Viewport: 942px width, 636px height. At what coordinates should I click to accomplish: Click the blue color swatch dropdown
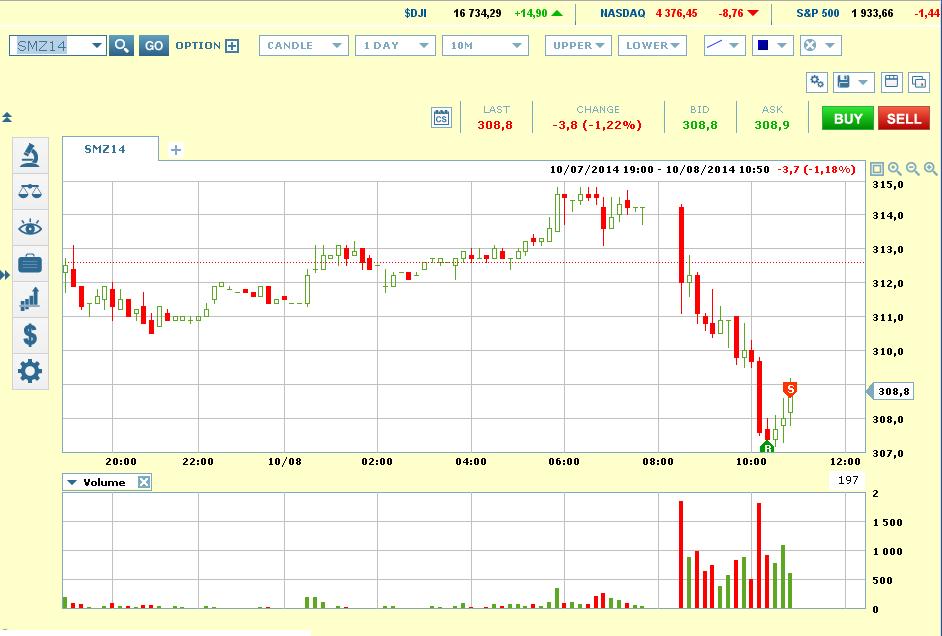(771, 46)
